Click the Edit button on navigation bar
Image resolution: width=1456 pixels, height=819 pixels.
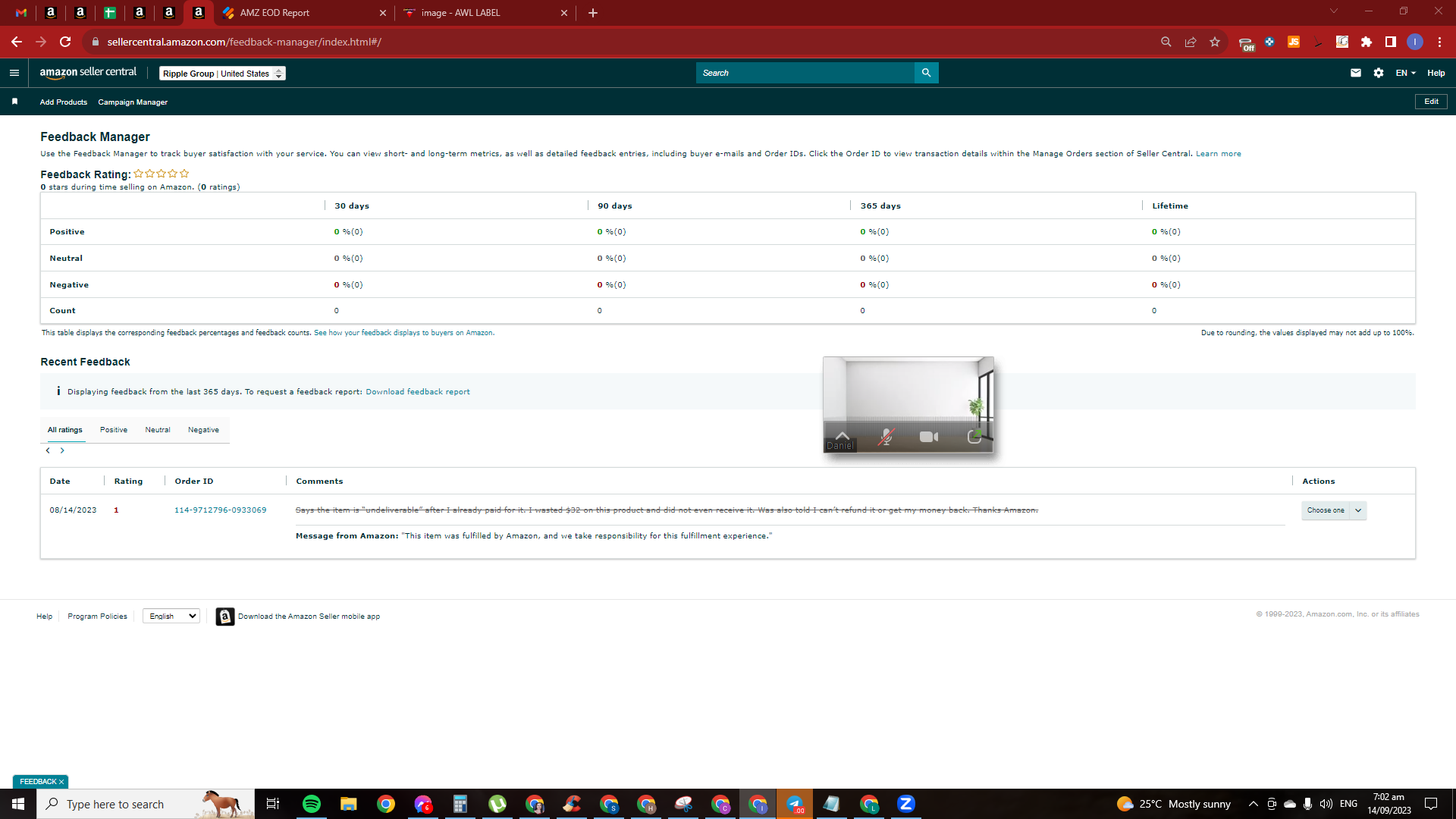[1431, 102]
